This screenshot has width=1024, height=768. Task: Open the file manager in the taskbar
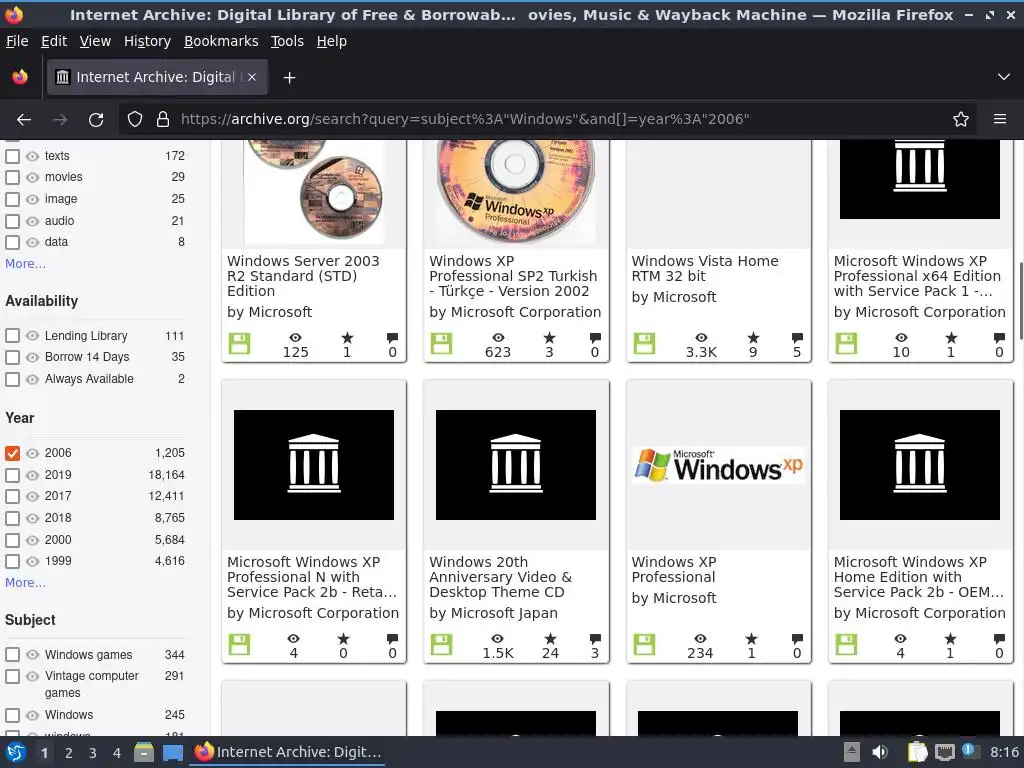(x=144, y=752)
